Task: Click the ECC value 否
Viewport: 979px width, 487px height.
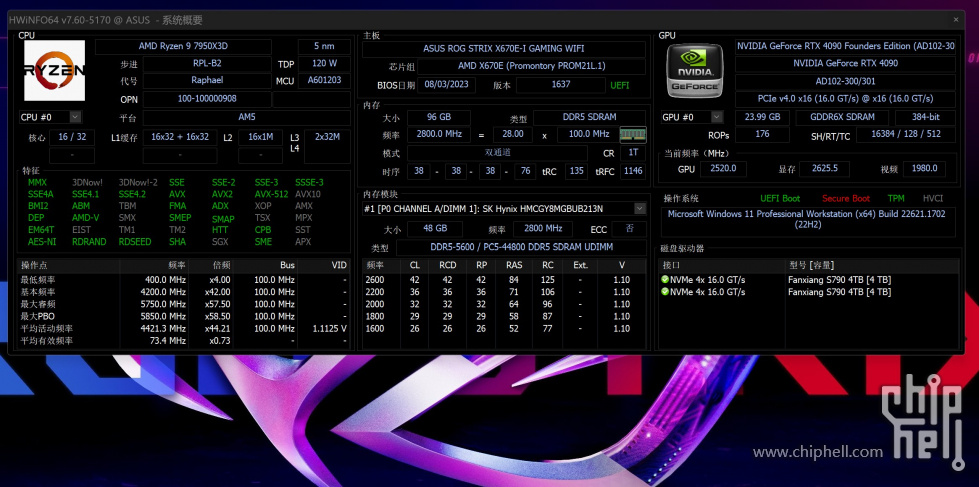Action: 629,229
